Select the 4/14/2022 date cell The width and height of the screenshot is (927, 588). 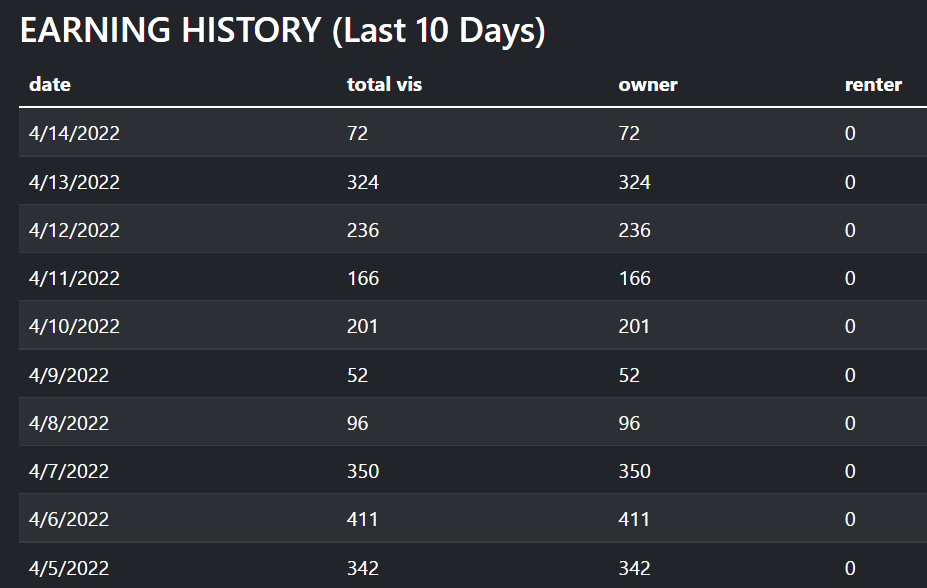(74, 133)
